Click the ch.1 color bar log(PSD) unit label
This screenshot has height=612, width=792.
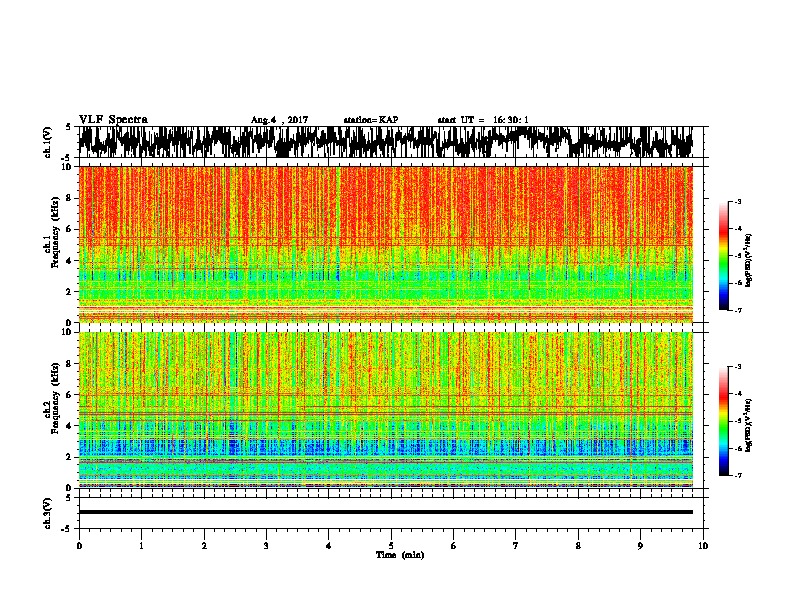[749, 261]
